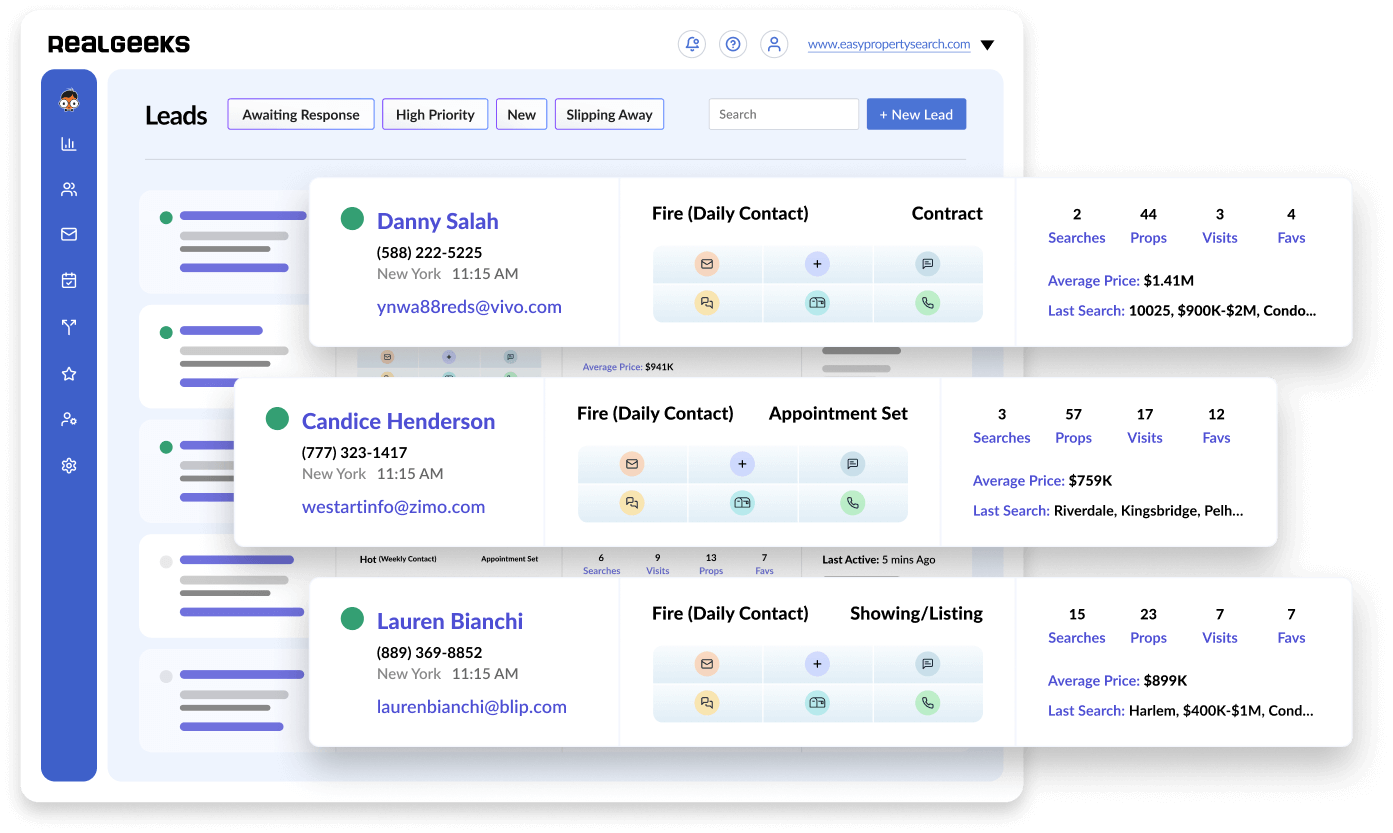Open the Leads section heading
Image resolution: width=1393 pixels, height=833 pixels.
coord(176,116)
